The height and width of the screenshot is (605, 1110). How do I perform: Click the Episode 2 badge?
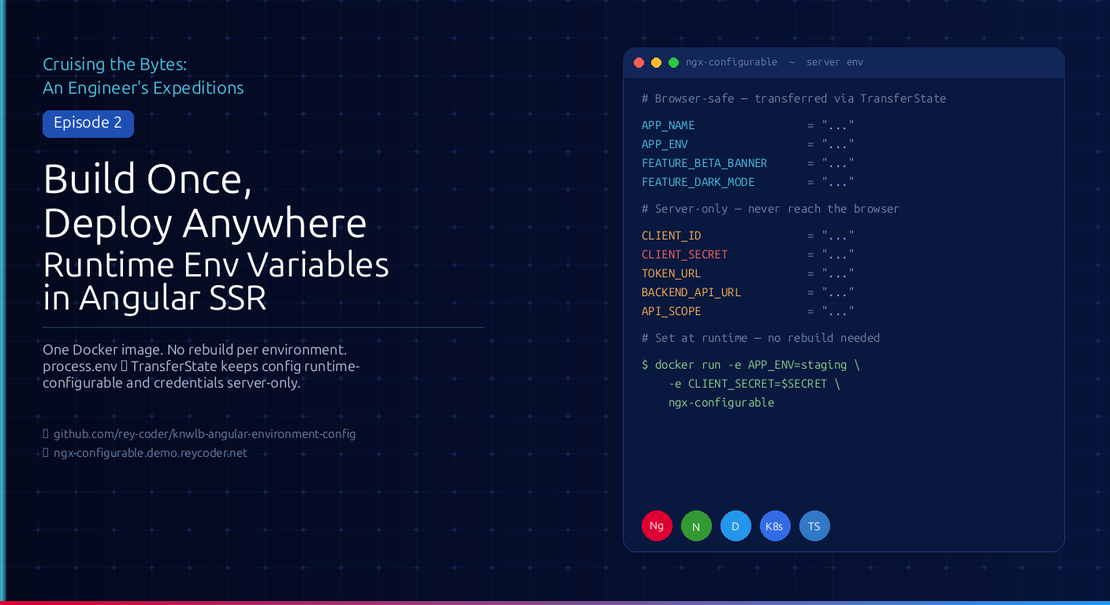tap(88, 123)
